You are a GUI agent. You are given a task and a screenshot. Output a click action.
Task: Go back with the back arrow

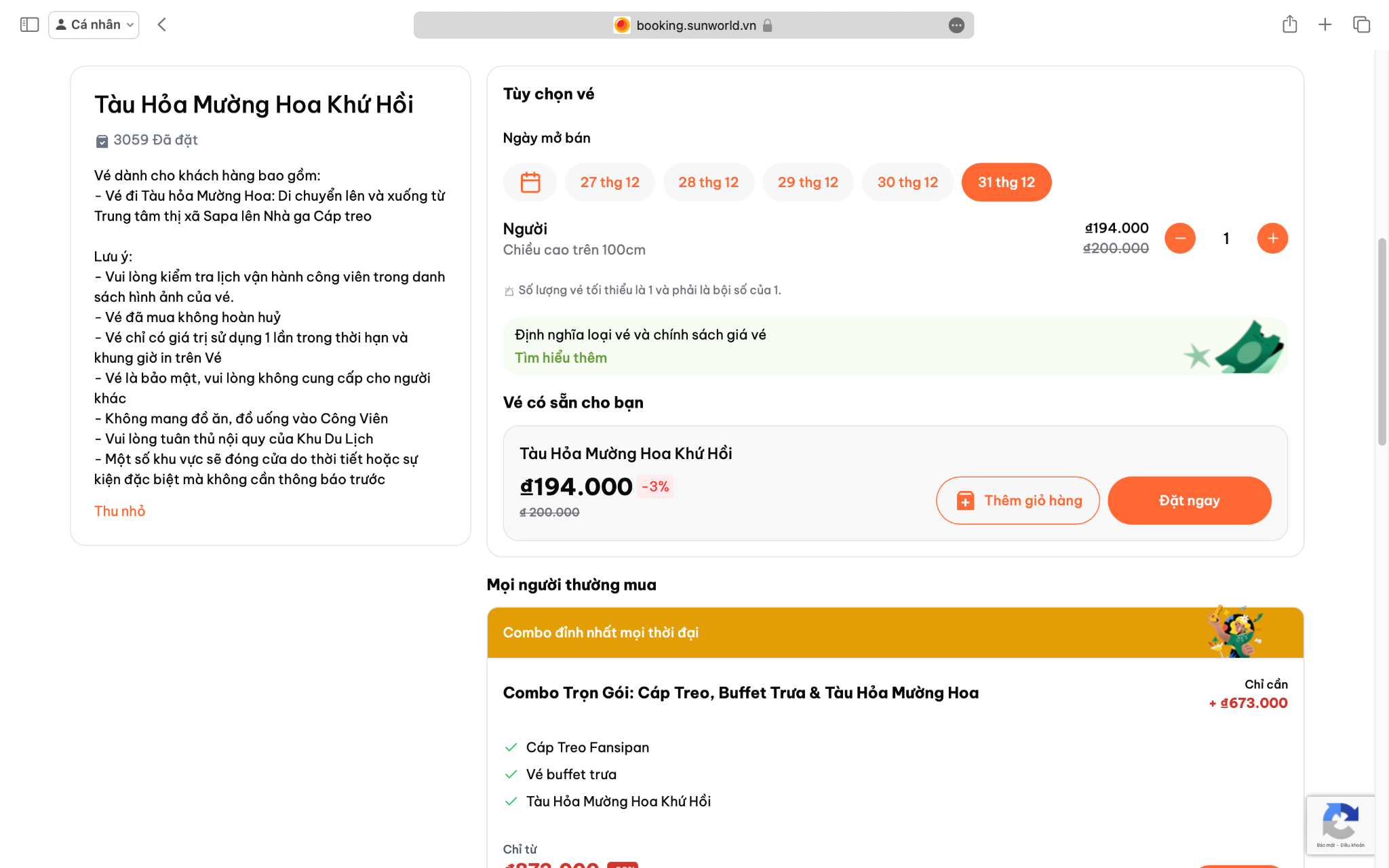[161, 25]
